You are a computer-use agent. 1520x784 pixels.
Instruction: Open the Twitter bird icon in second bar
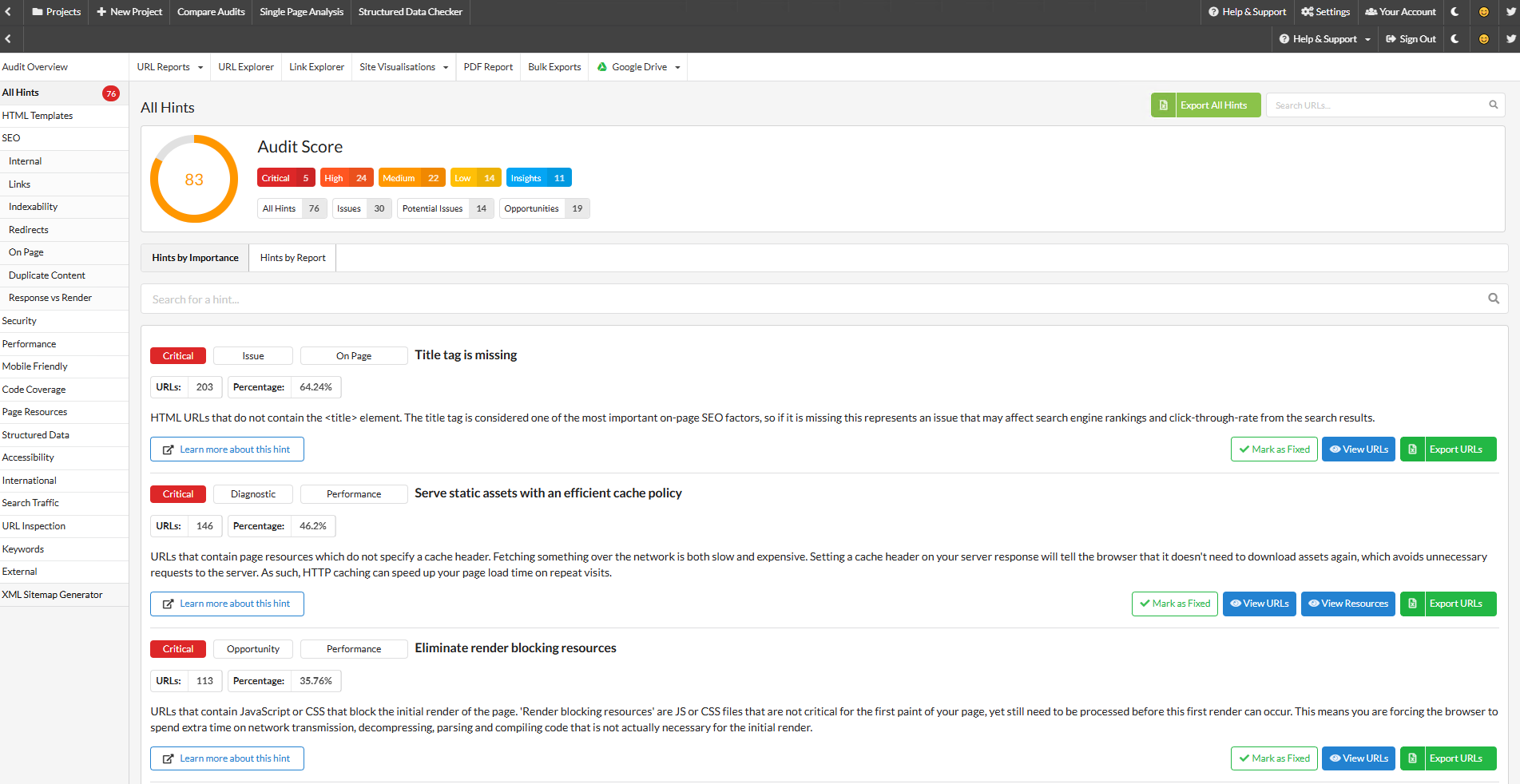pos(1510,38)
